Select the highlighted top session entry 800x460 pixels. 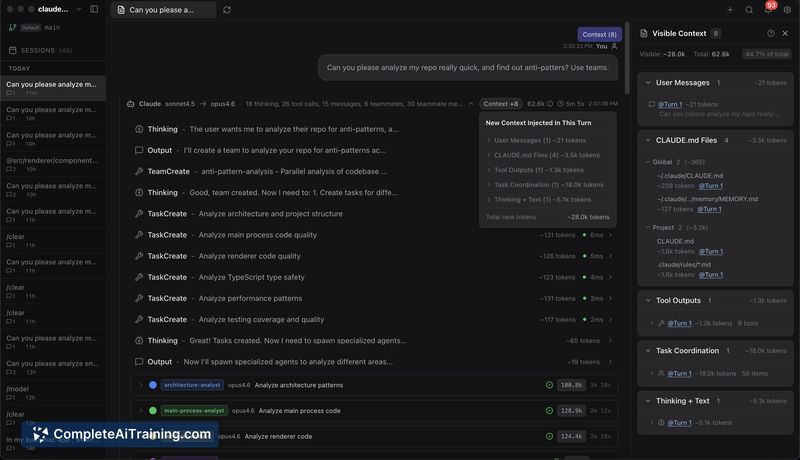[53, 88]
